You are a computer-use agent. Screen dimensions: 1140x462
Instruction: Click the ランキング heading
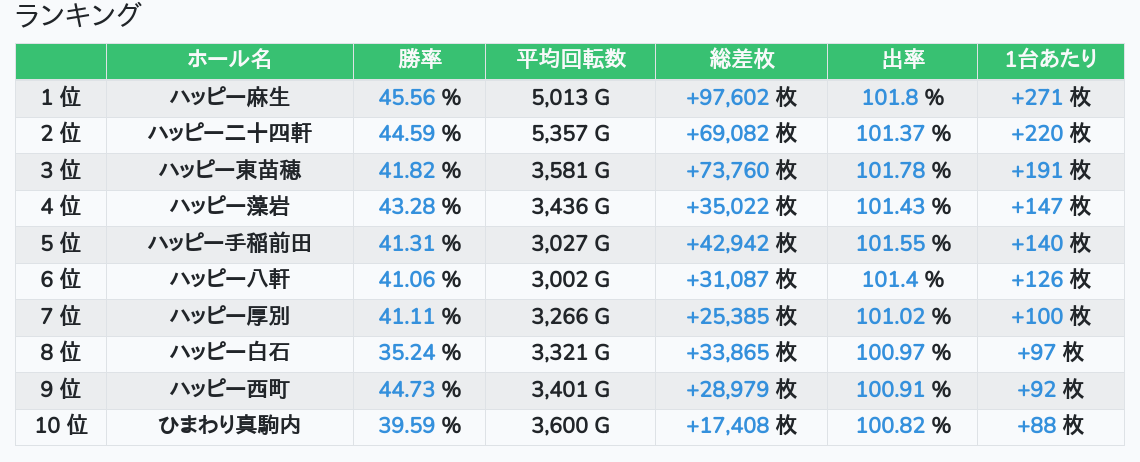76,15
